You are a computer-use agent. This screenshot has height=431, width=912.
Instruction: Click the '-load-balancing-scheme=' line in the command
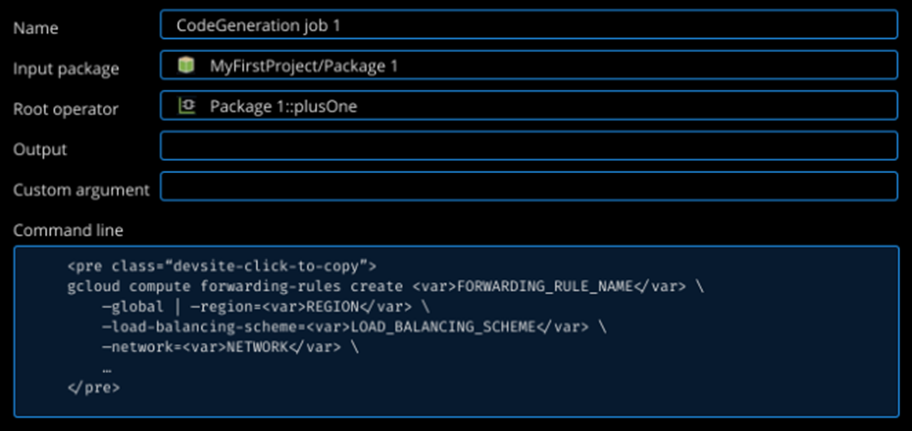(354, 327)
